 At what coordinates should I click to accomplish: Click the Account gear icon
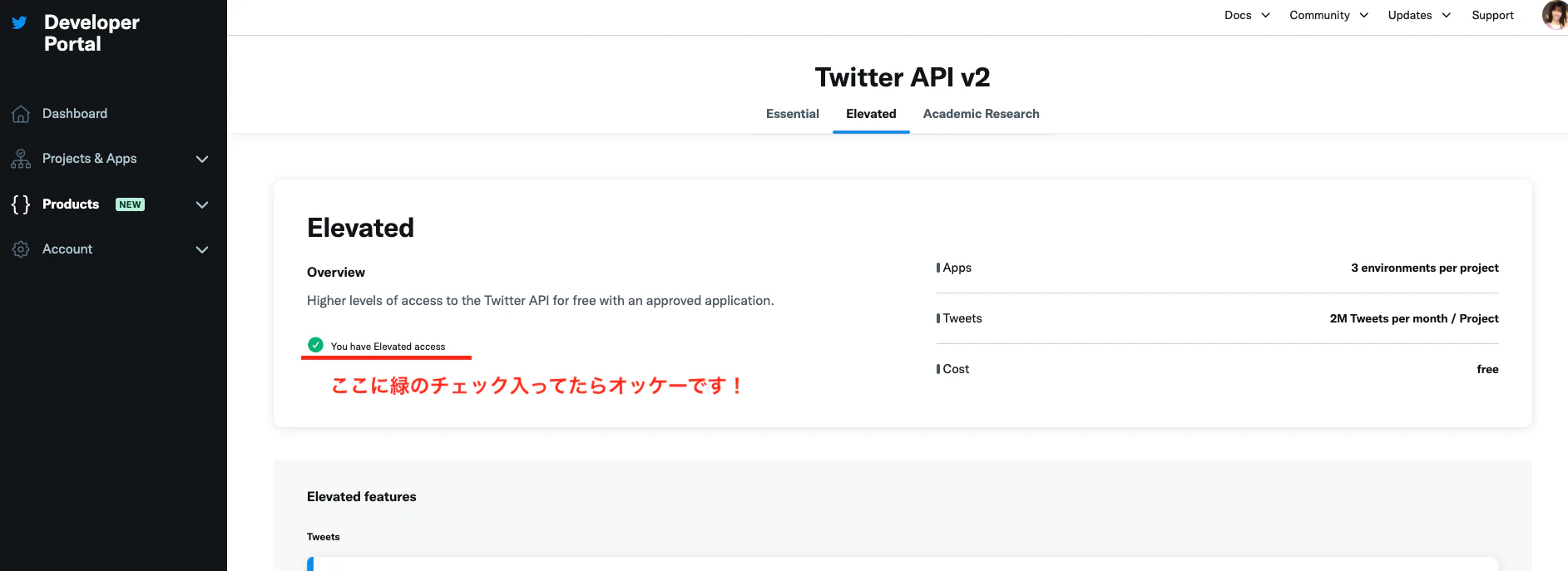[21, 249]
